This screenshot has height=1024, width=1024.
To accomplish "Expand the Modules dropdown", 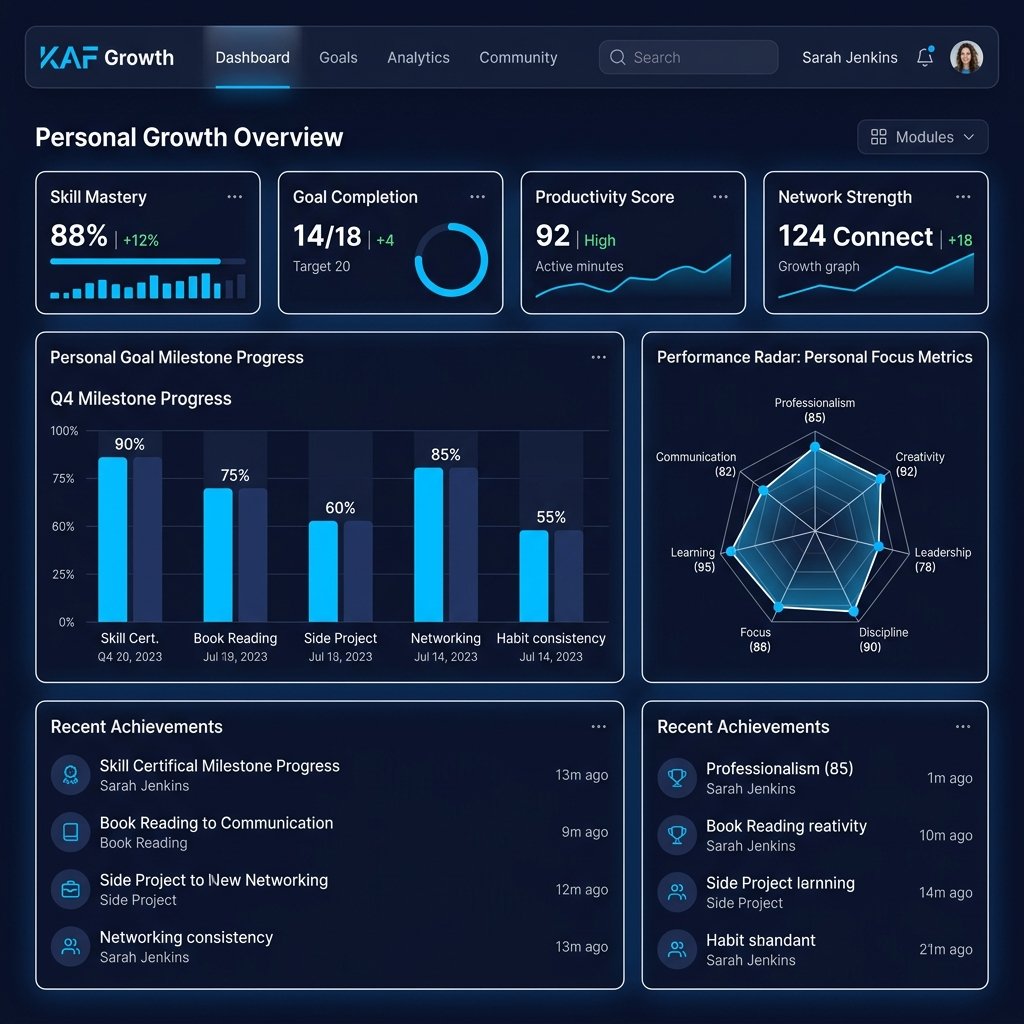I will [922, 137].
